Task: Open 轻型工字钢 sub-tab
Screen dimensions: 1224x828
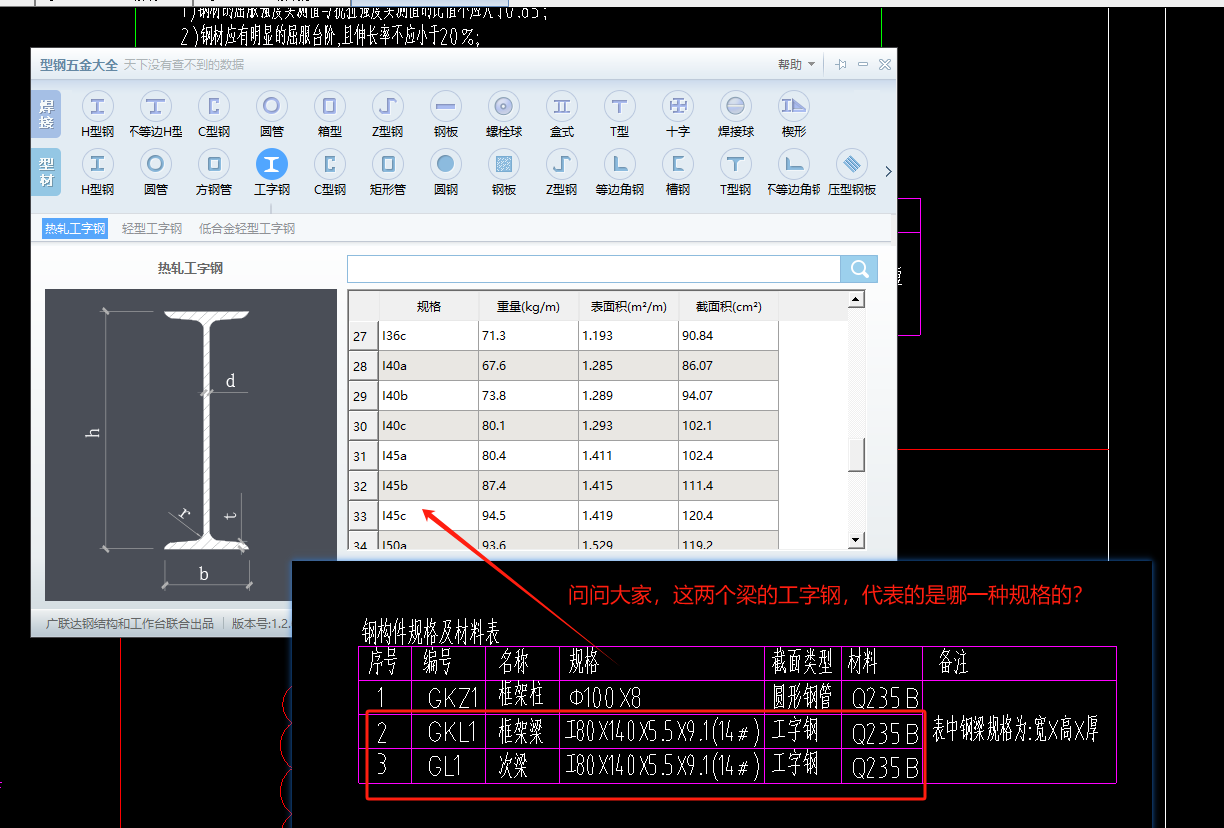Action: tap(152, 229)
